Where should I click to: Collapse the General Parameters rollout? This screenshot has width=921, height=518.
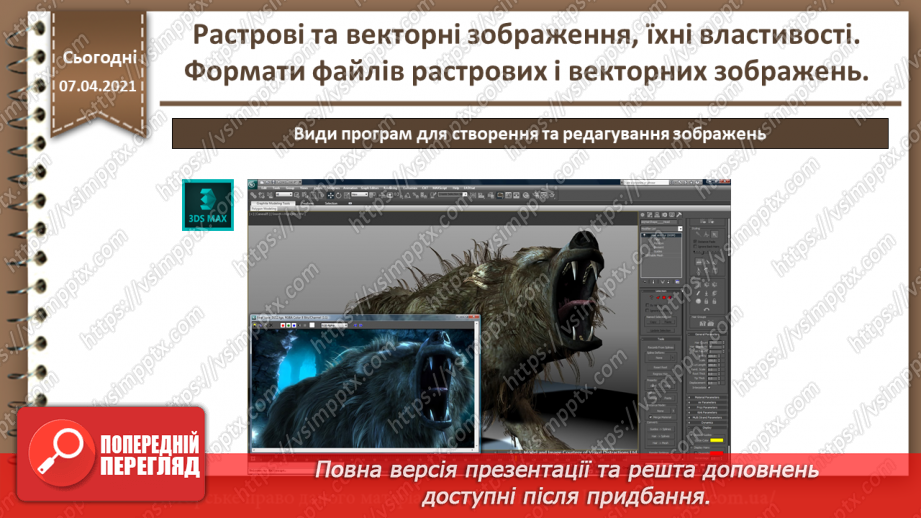click(x=707, y=334)
